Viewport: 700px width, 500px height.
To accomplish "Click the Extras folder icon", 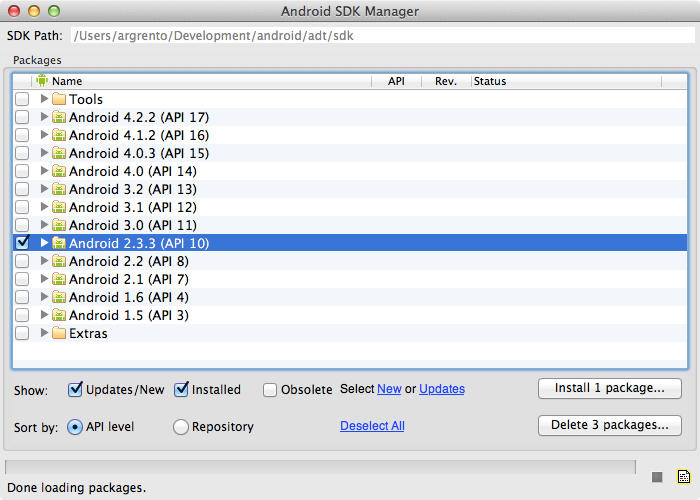I will 59,333.
